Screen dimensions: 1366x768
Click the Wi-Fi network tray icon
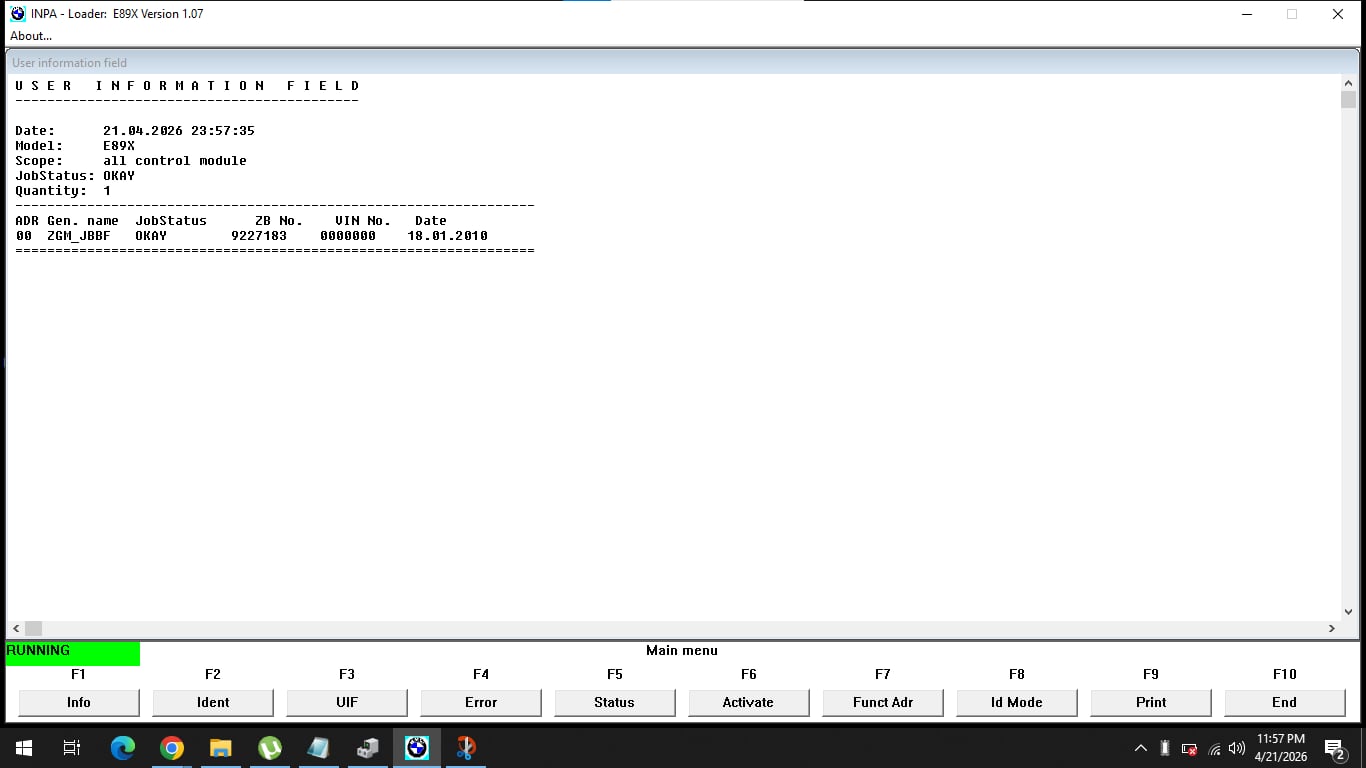click(x=1214, y=748)
